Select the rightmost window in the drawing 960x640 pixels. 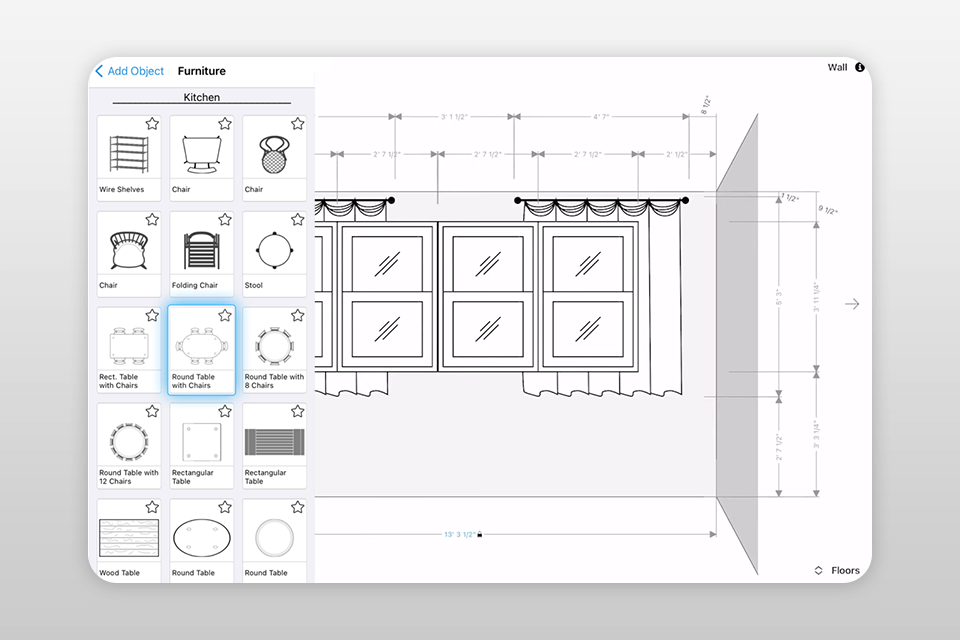pos(588,297)
